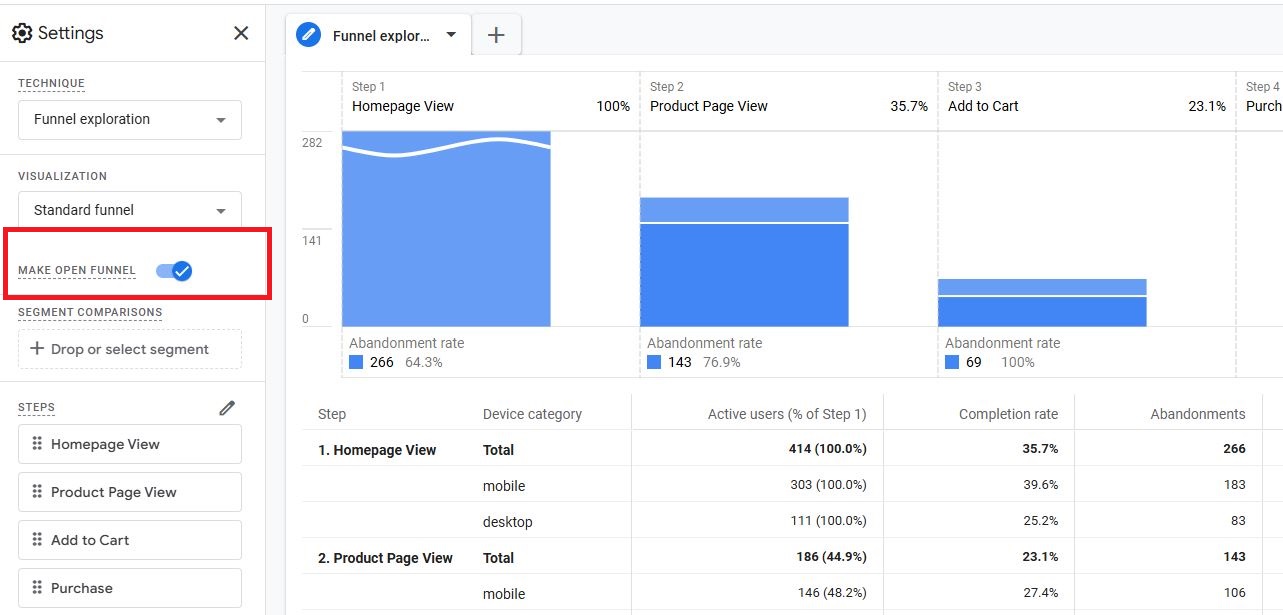
Task: Click the Completion rate column header
Action: pyautogui.click(x=1008, y=414)
